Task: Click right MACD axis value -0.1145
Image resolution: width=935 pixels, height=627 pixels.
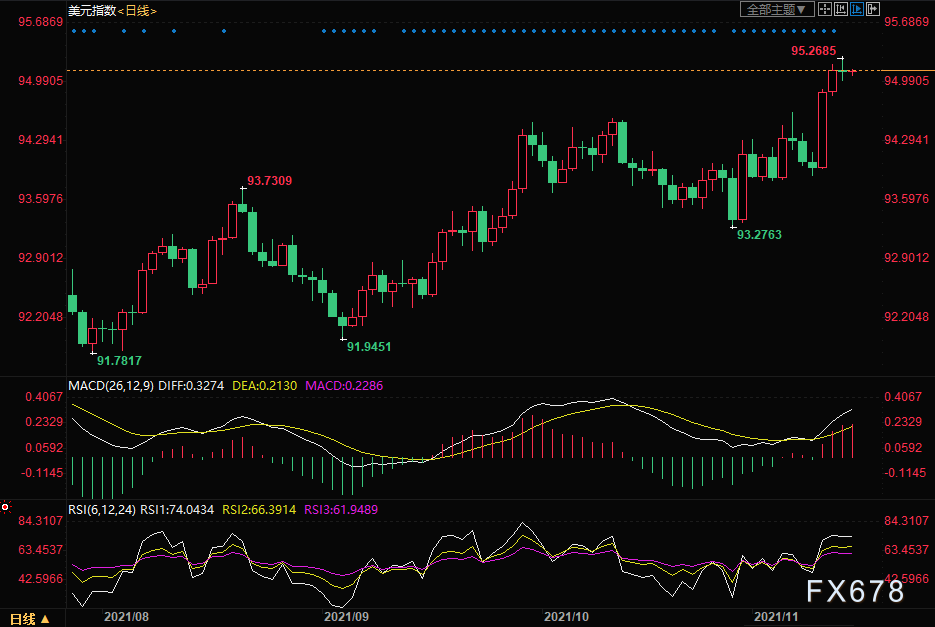Action: click(x=906, y=472)
